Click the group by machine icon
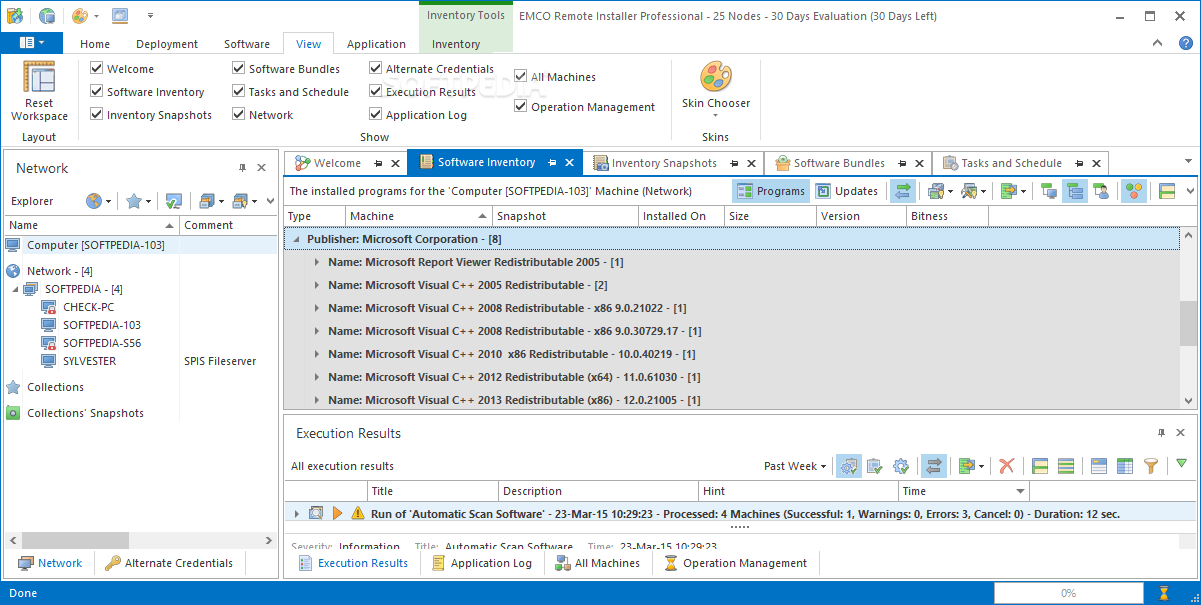Image resolution: width=1201 pixels, height=605 pixels. pyautogui.click(x=1049, y=191)
